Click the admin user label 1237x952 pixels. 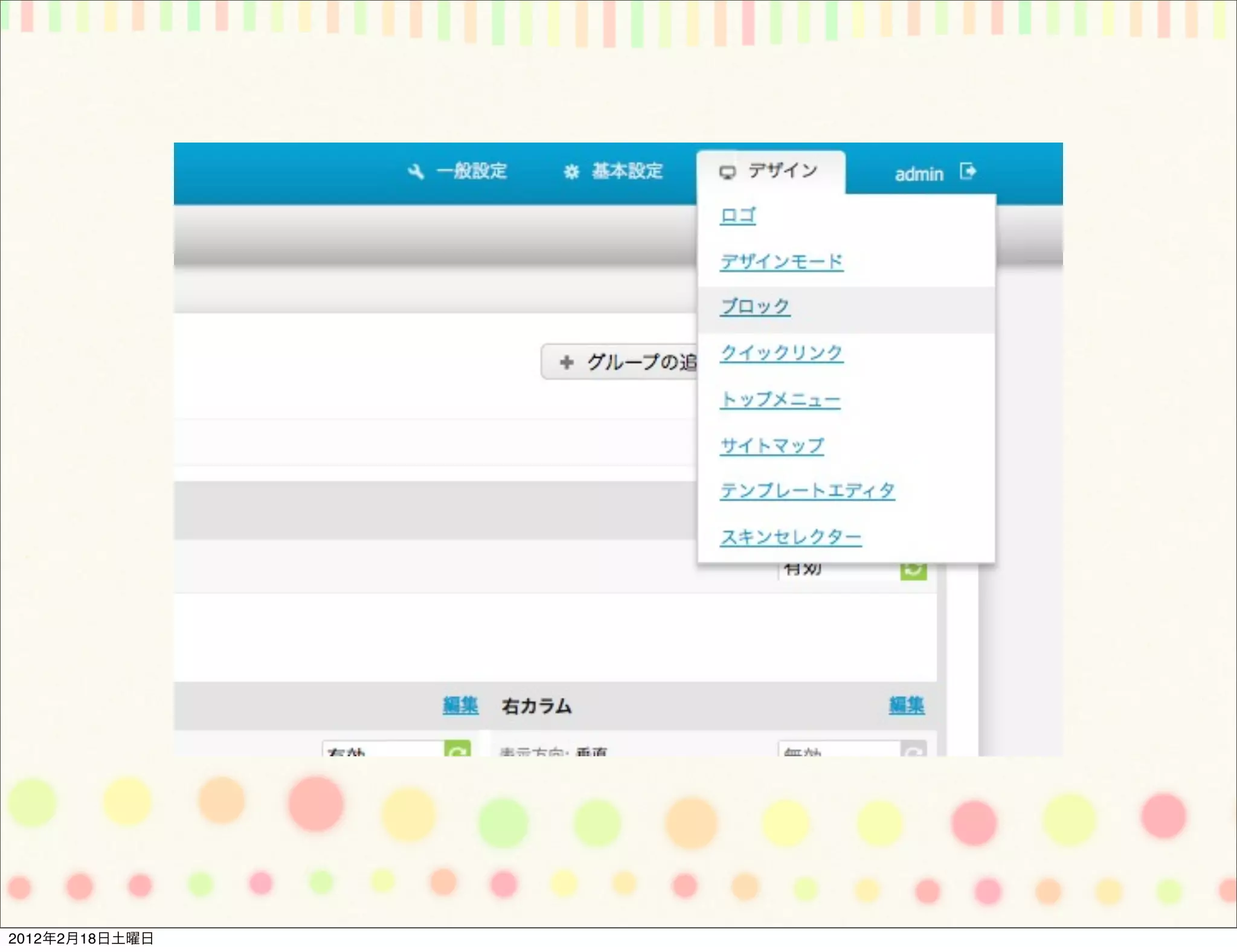(919, 174)
